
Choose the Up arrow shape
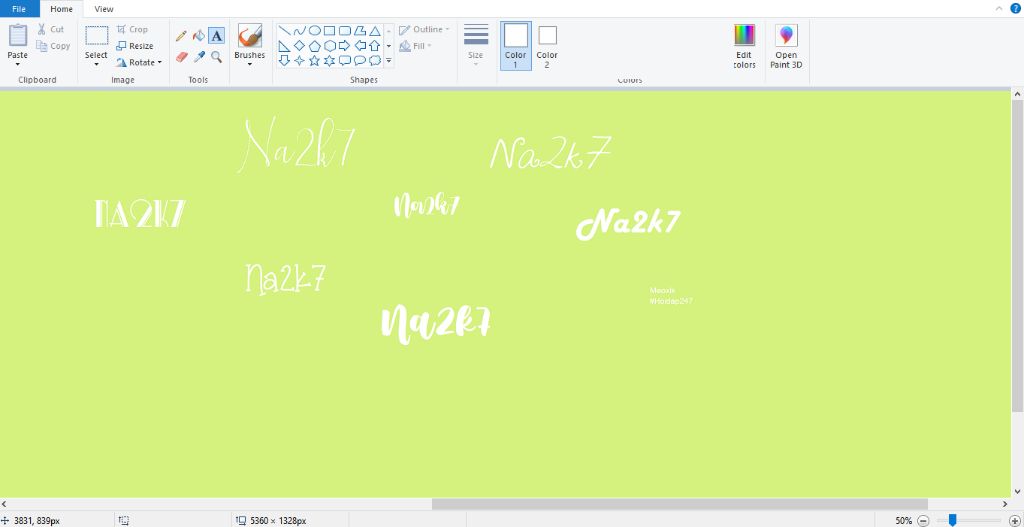click(374, 46)
